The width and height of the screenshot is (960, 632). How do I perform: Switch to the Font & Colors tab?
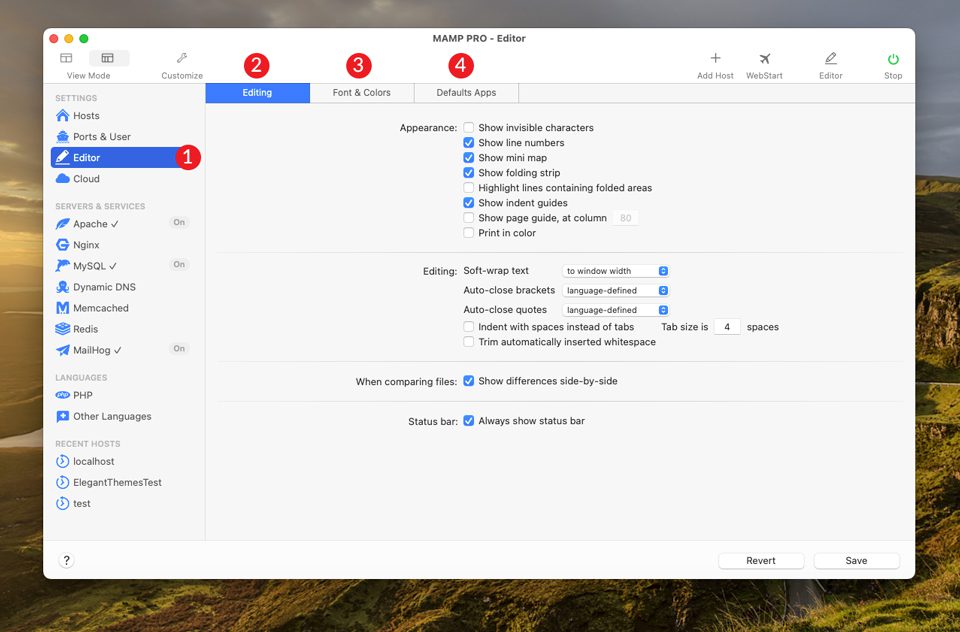(361, 91)
